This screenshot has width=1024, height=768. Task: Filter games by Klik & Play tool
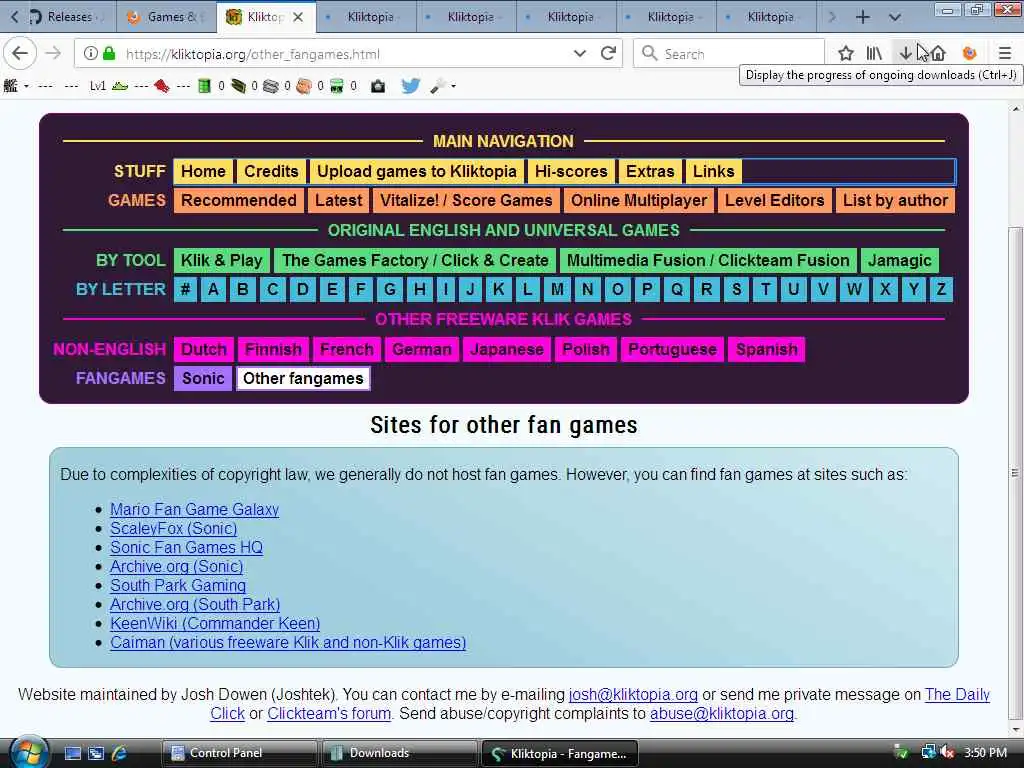[221, 260]
